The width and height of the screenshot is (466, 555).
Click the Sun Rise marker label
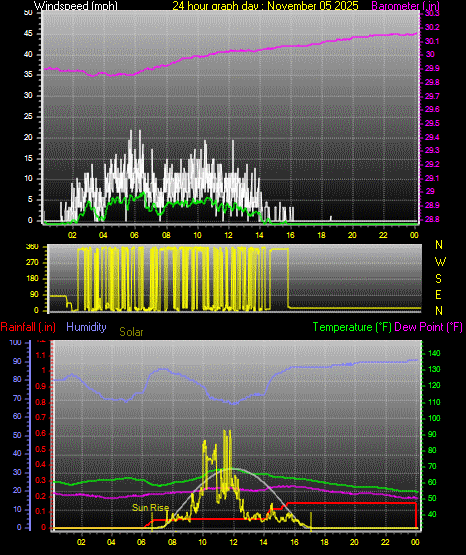[150, 508]
